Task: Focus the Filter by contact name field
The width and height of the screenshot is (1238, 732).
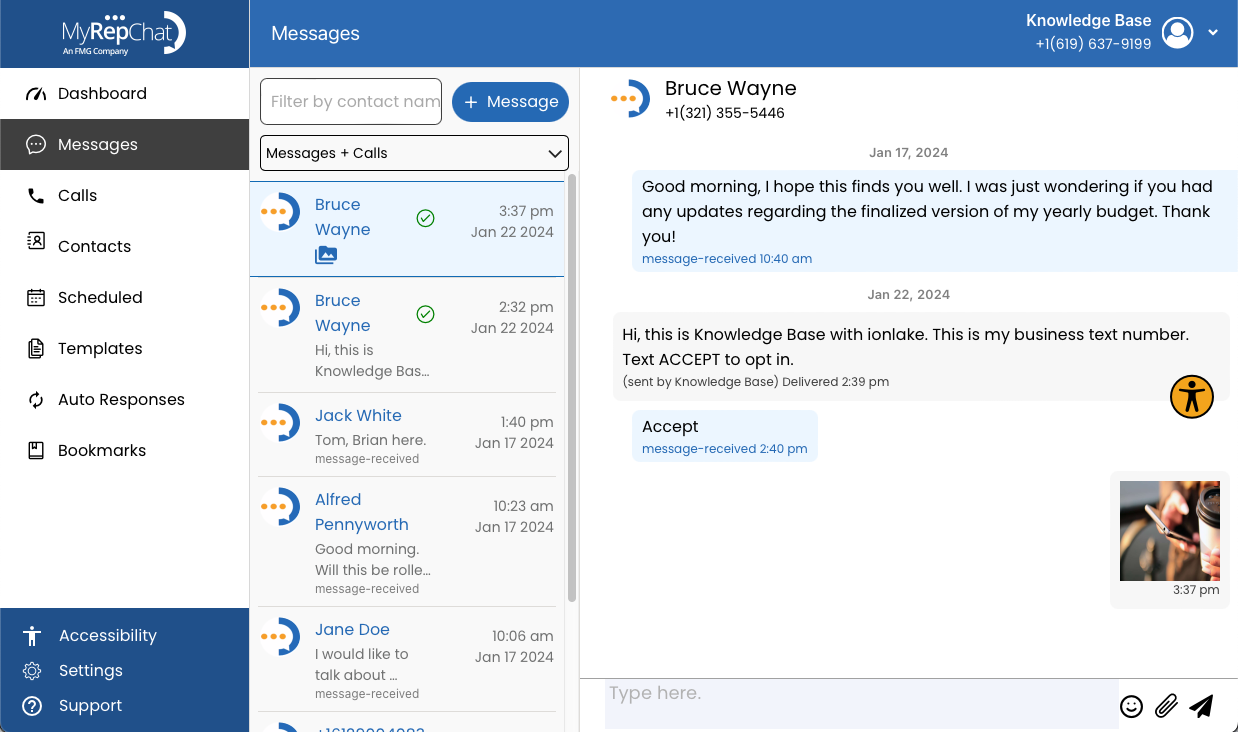Action: [x=351, y=102]
